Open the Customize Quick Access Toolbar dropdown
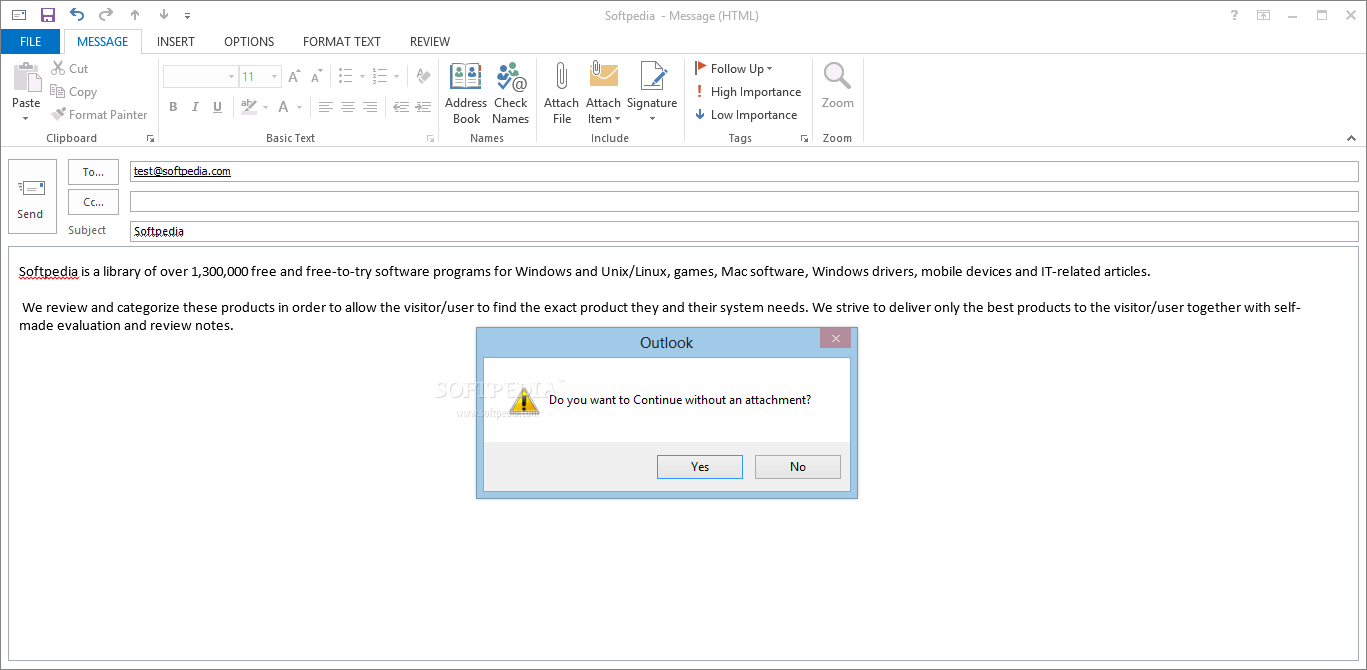The image size is (1367, 670). [187, 16]
